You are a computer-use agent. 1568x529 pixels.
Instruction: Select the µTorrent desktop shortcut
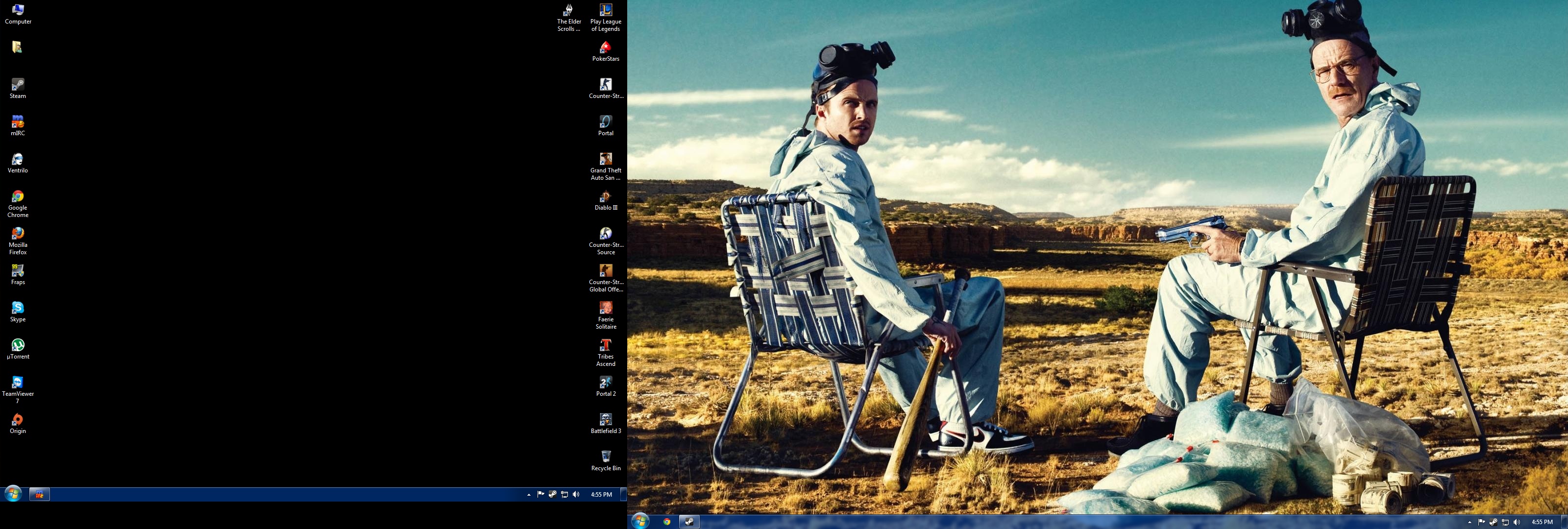tap(18, 349)
